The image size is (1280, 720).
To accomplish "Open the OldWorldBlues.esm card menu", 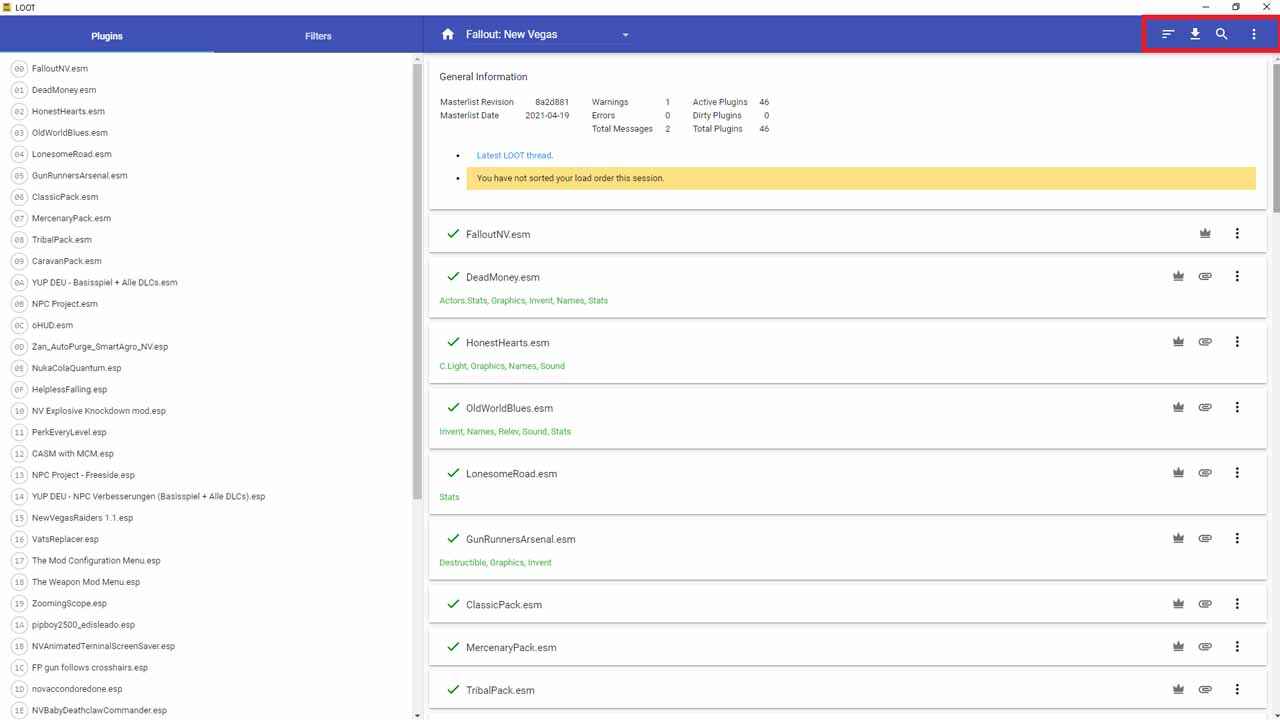I will [x=1237, y=408].
